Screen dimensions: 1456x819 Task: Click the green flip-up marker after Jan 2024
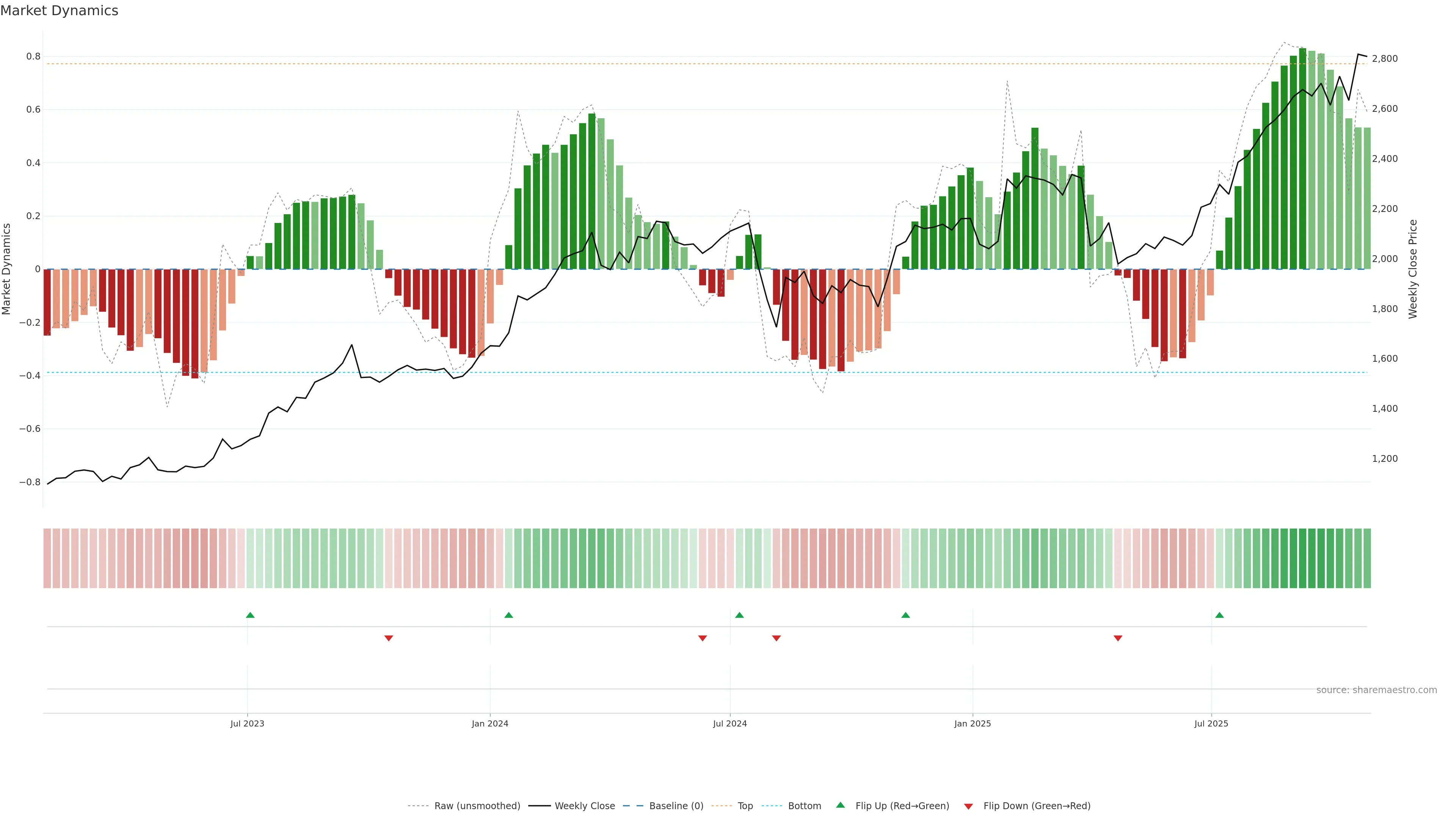click(509, 615)
